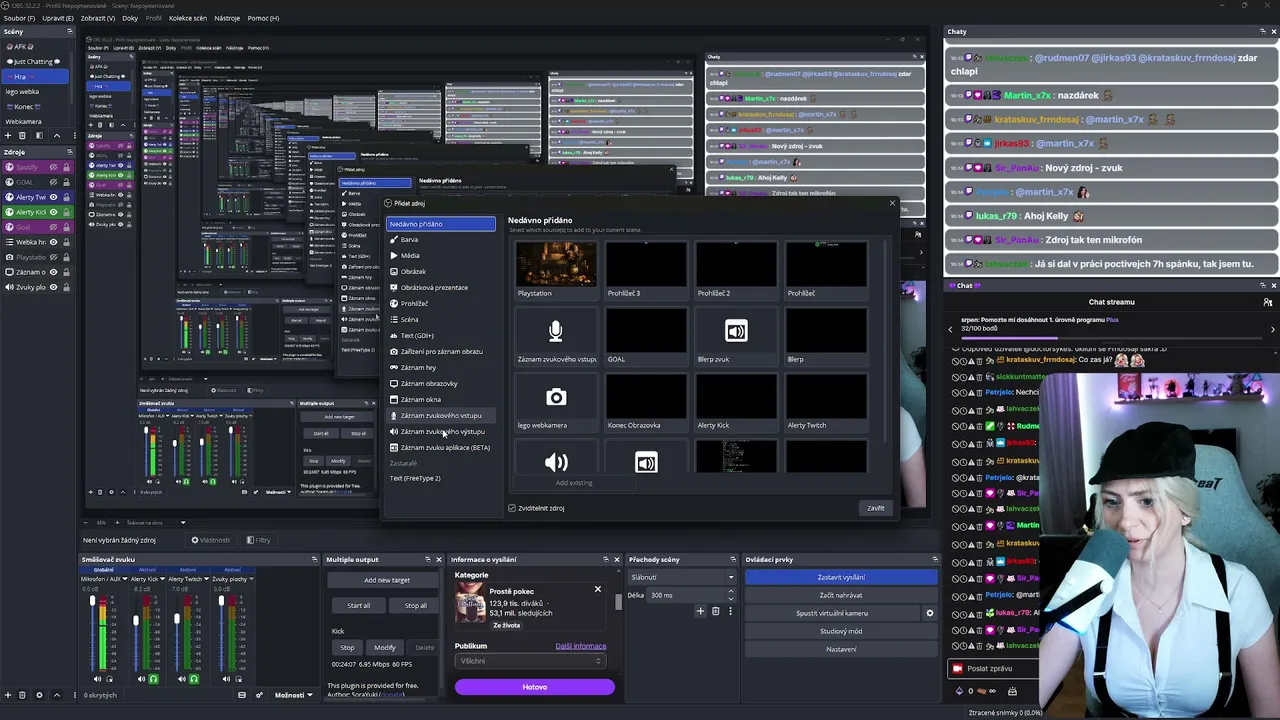
Task: Open the Nástroje menu
Action: pos(227,18)
